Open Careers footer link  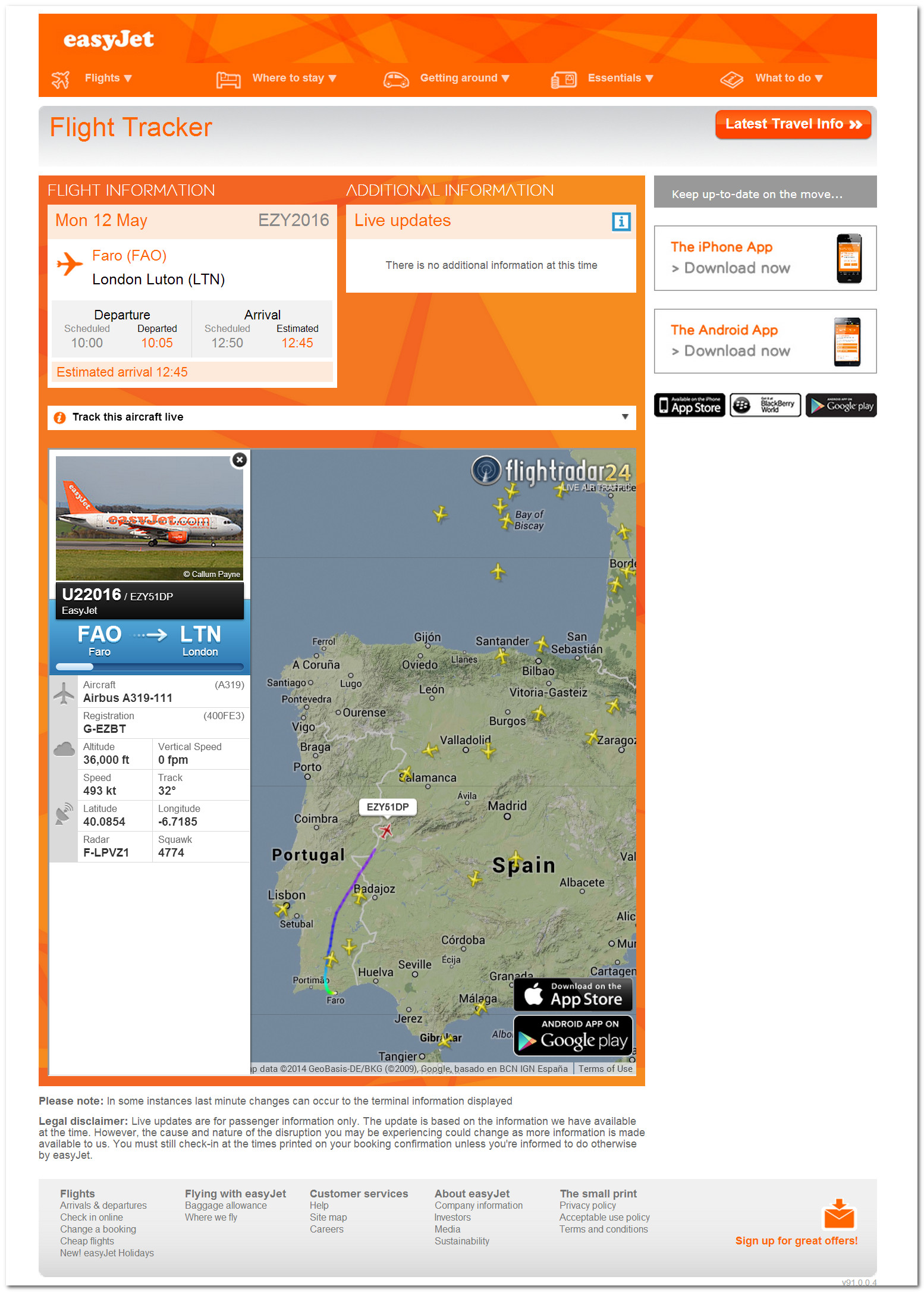click(x=326, y=1229)
